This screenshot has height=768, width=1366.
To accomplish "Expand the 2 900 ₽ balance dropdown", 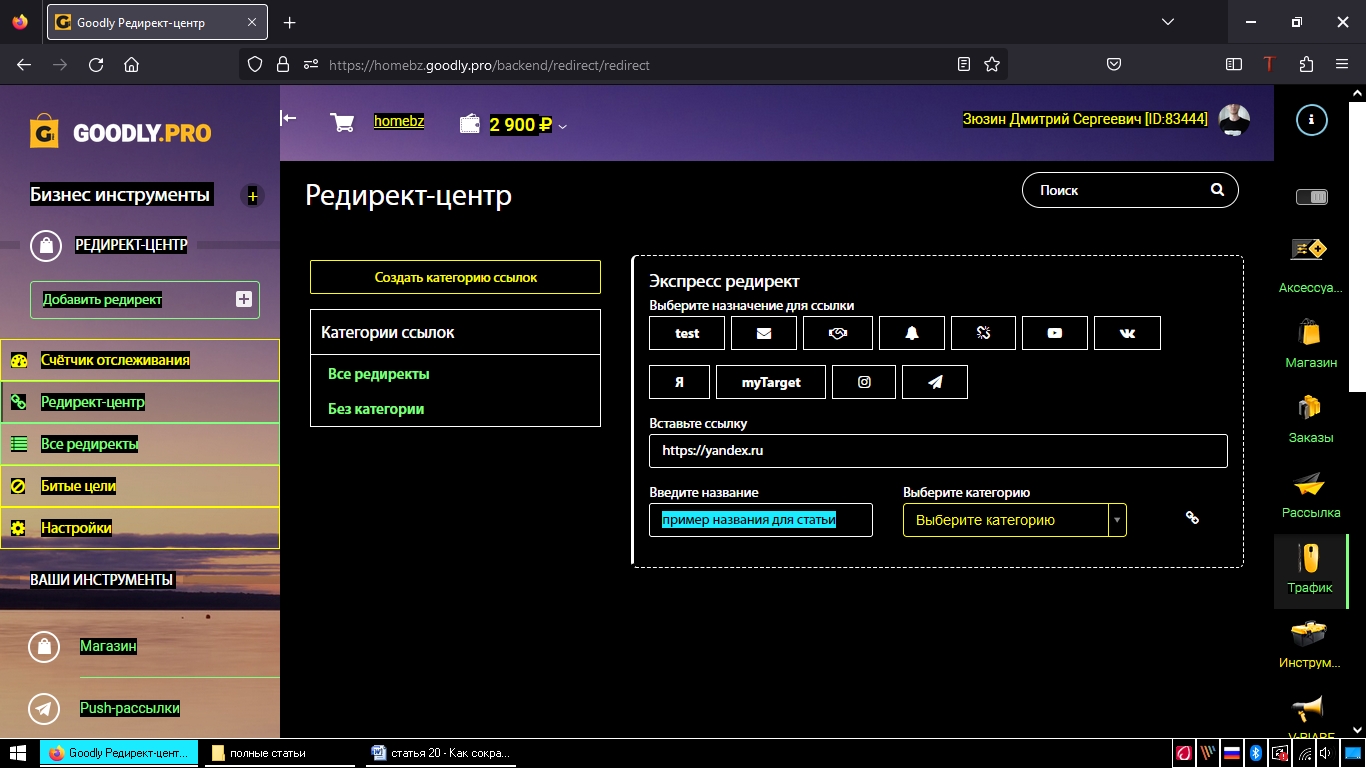I will coord(563,126).
